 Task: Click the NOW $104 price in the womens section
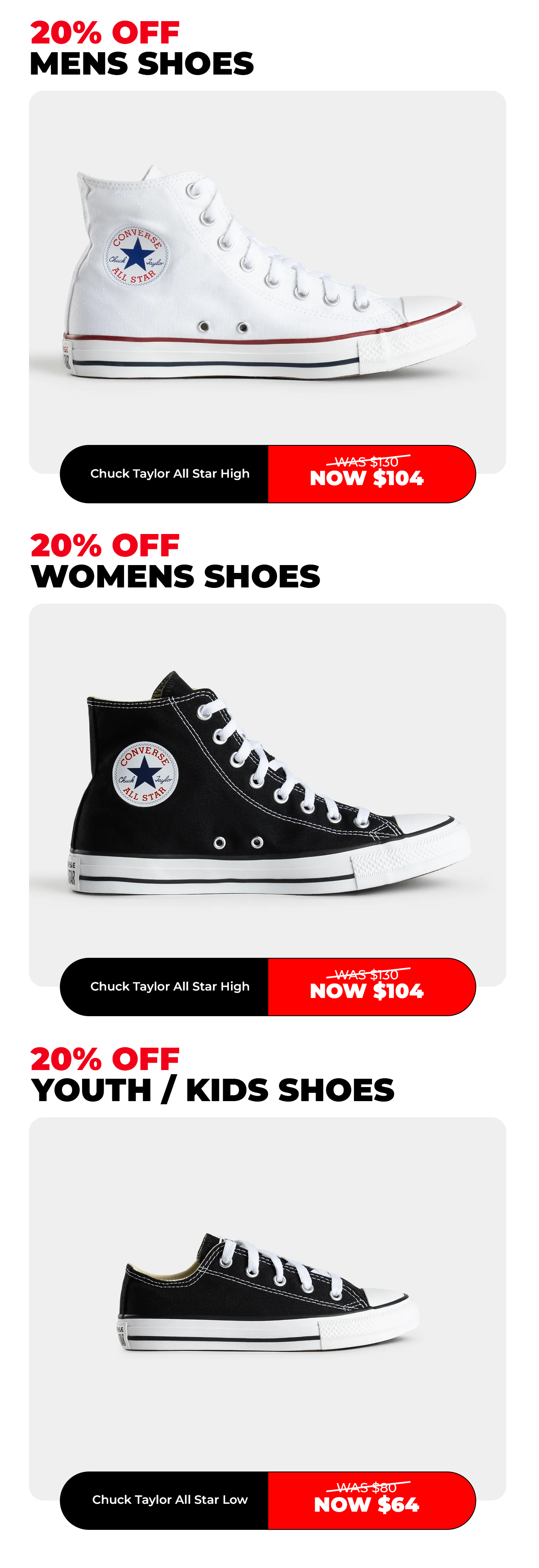tap(367, 991)
